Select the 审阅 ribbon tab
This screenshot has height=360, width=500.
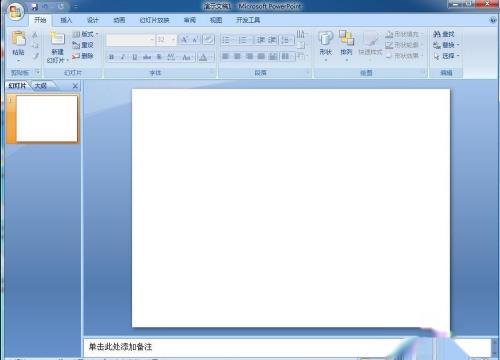point(190,20)
